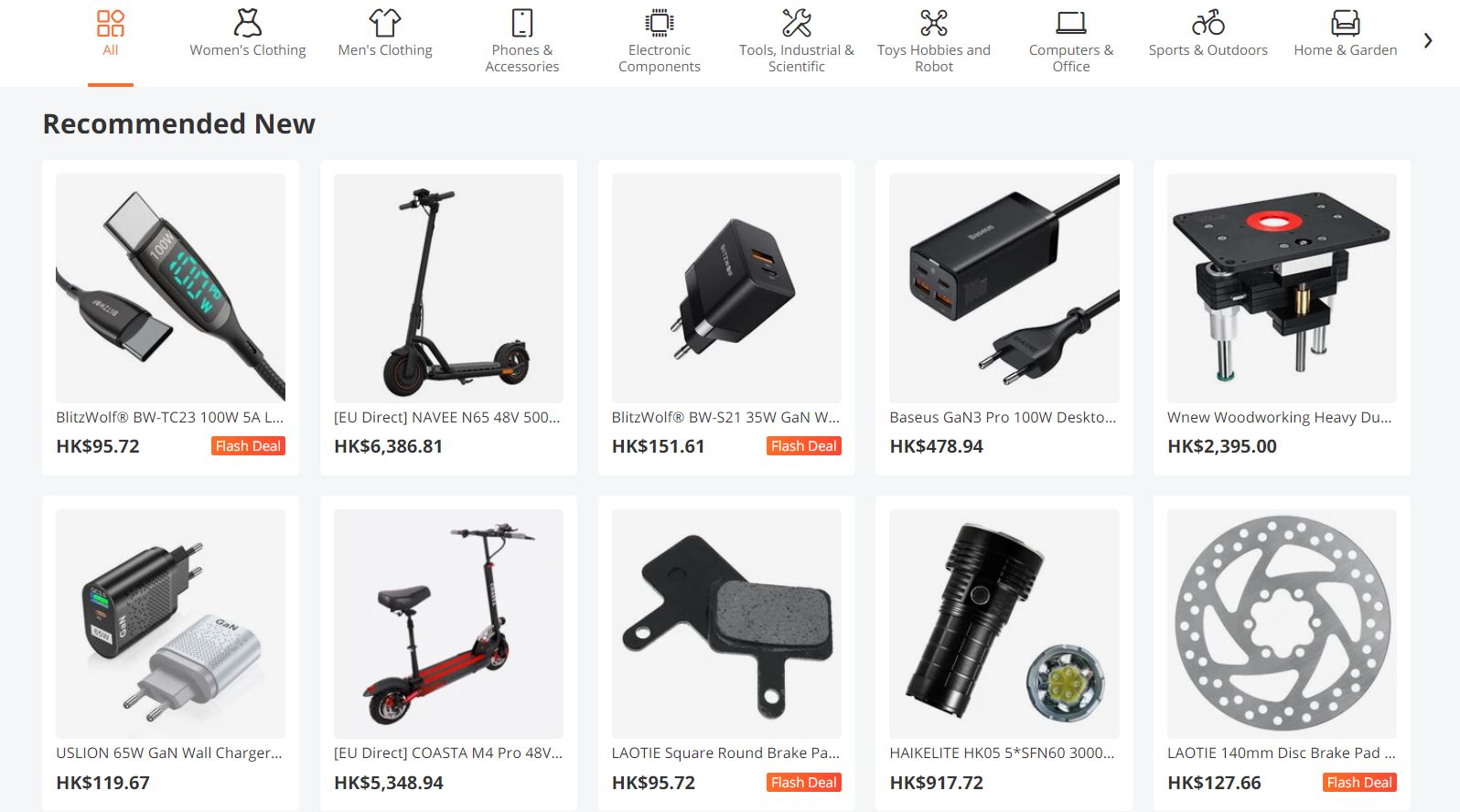Click Flash Deal badge on LAOTIE 140mm Disc
The height and width of the screenshot is (812, 1460).
point(1359,783)
